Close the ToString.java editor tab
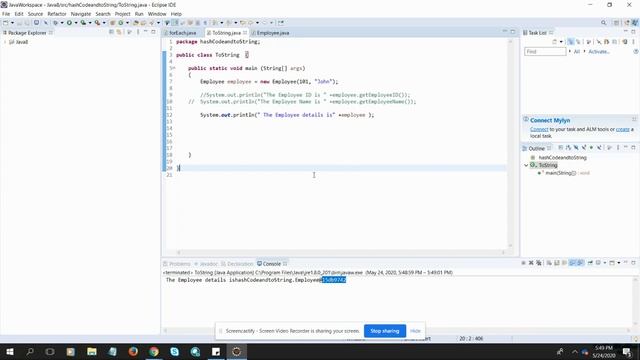 [x=245, y=33]
